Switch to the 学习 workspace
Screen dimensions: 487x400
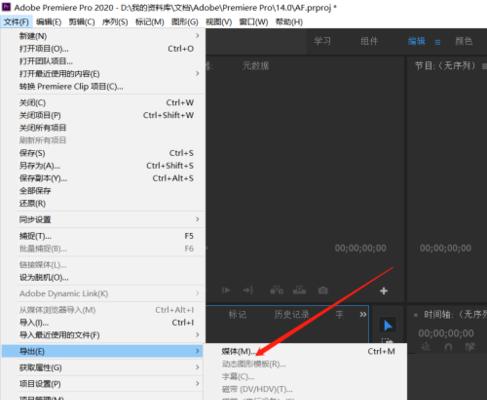(322, 41)
